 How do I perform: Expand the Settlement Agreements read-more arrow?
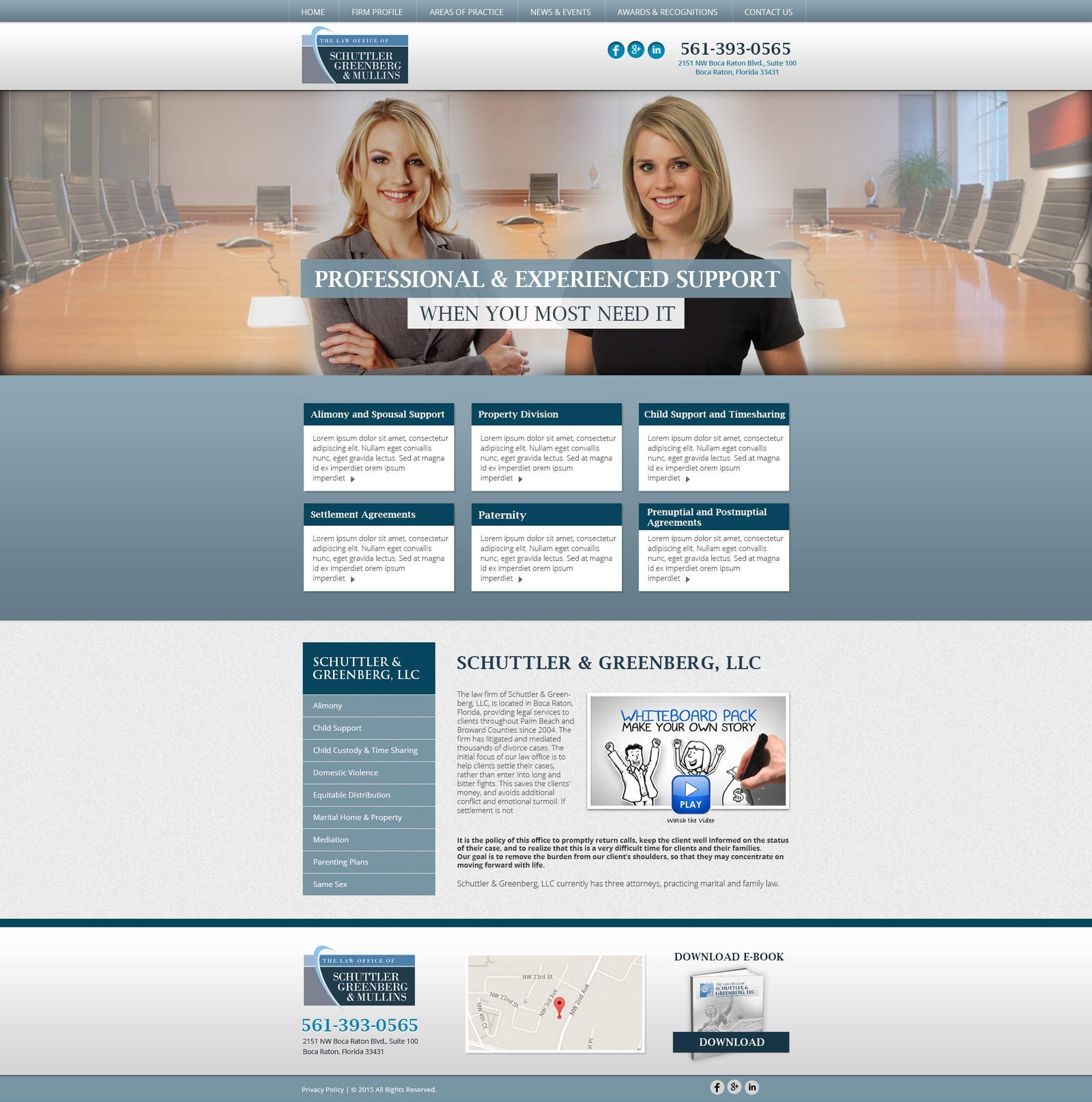pyautogui.click(x=352, y=579)
